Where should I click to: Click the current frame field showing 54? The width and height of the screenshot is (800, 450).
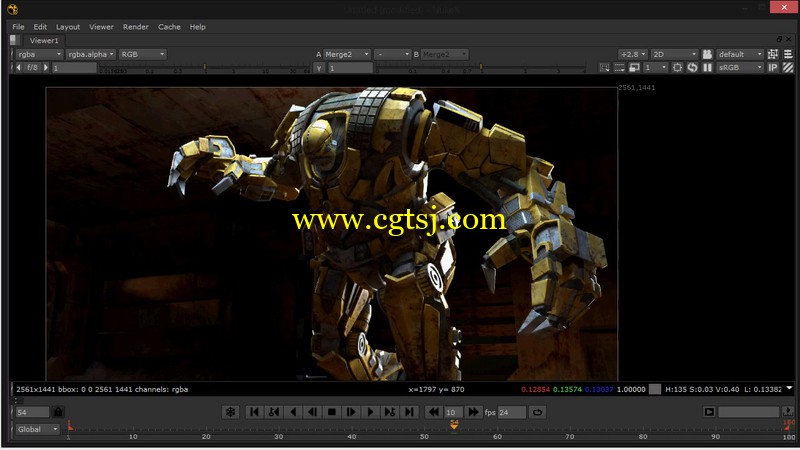pyautogui.click(x=33, y=412)
